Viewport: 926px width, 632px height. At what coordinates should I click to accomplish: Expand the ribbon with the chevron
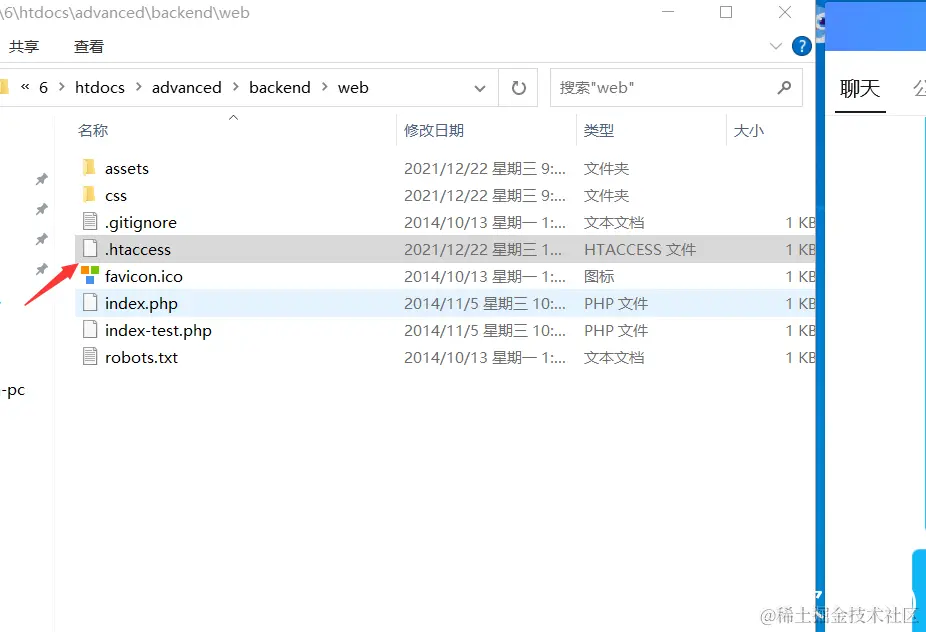pyautogui.click(x=776, y=46)
